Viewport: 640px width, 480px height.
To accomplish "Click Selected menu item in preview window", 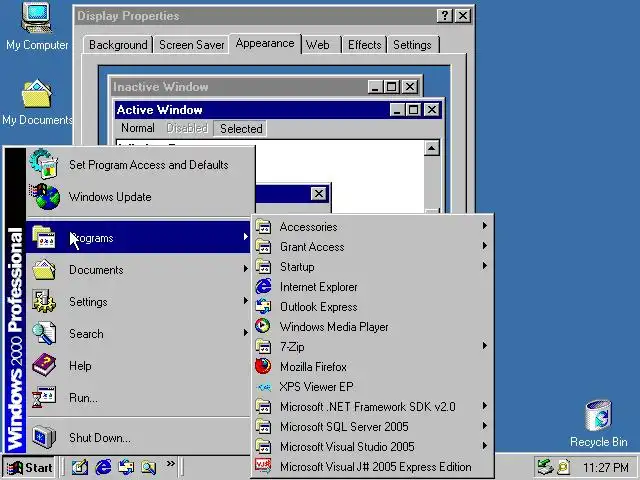I will [x=241, y=129].
